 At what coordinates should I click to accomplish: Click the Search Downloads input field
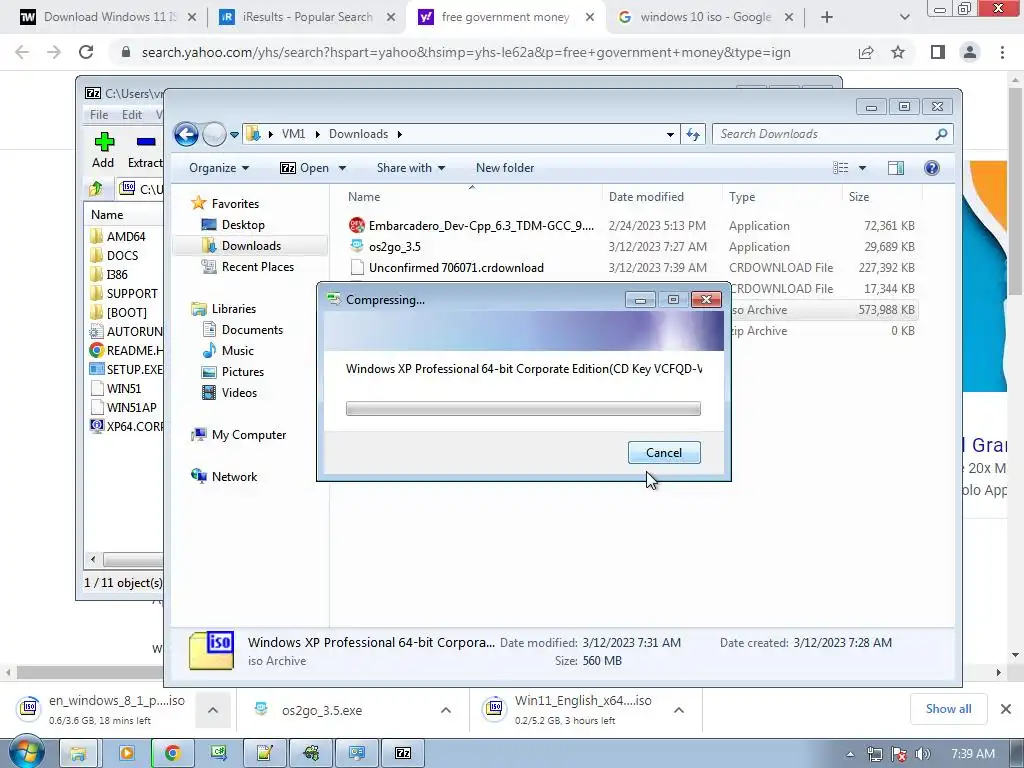click(823, 134)
